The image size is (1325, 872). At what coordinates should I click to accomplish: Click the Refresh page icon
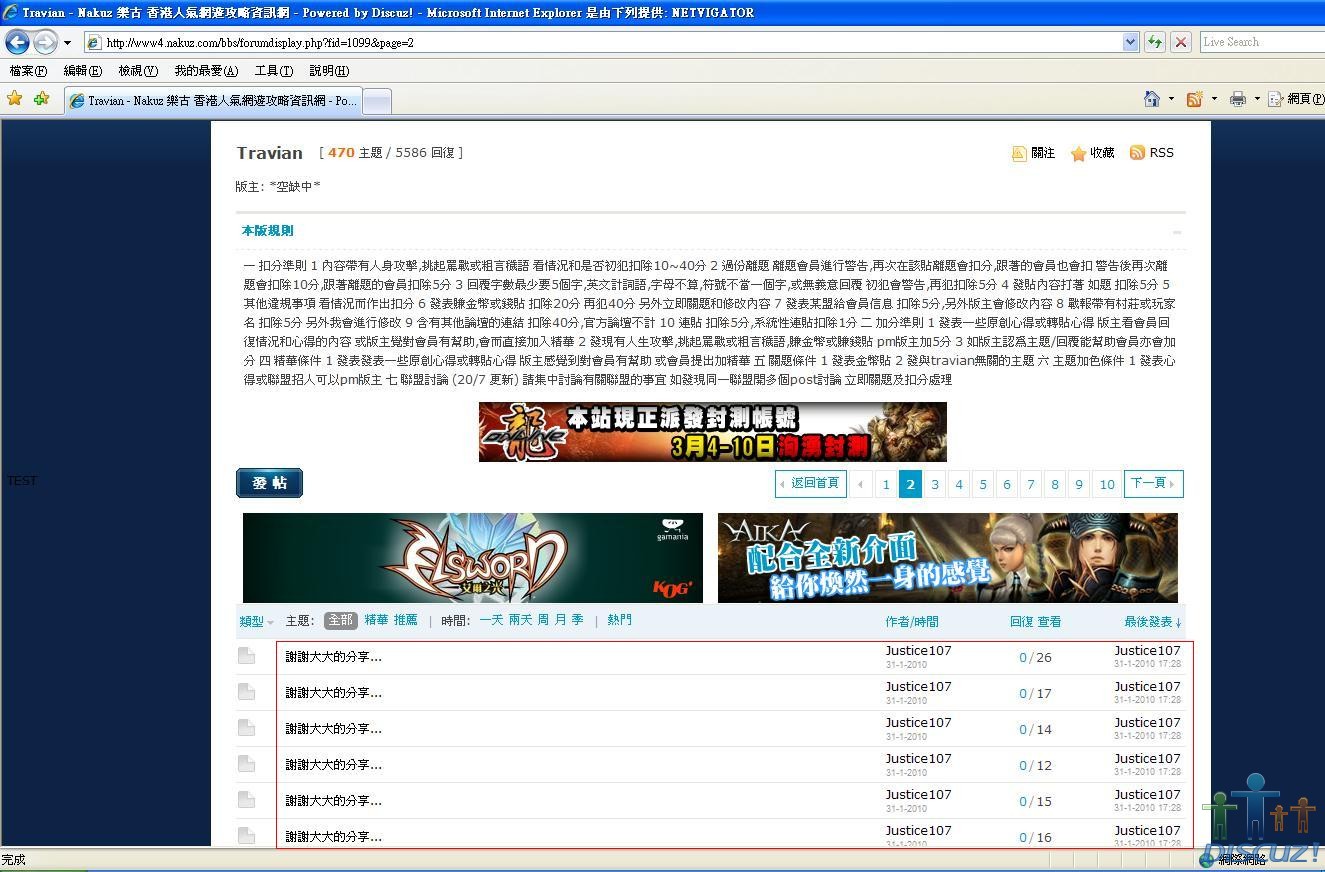(1155, 42)
